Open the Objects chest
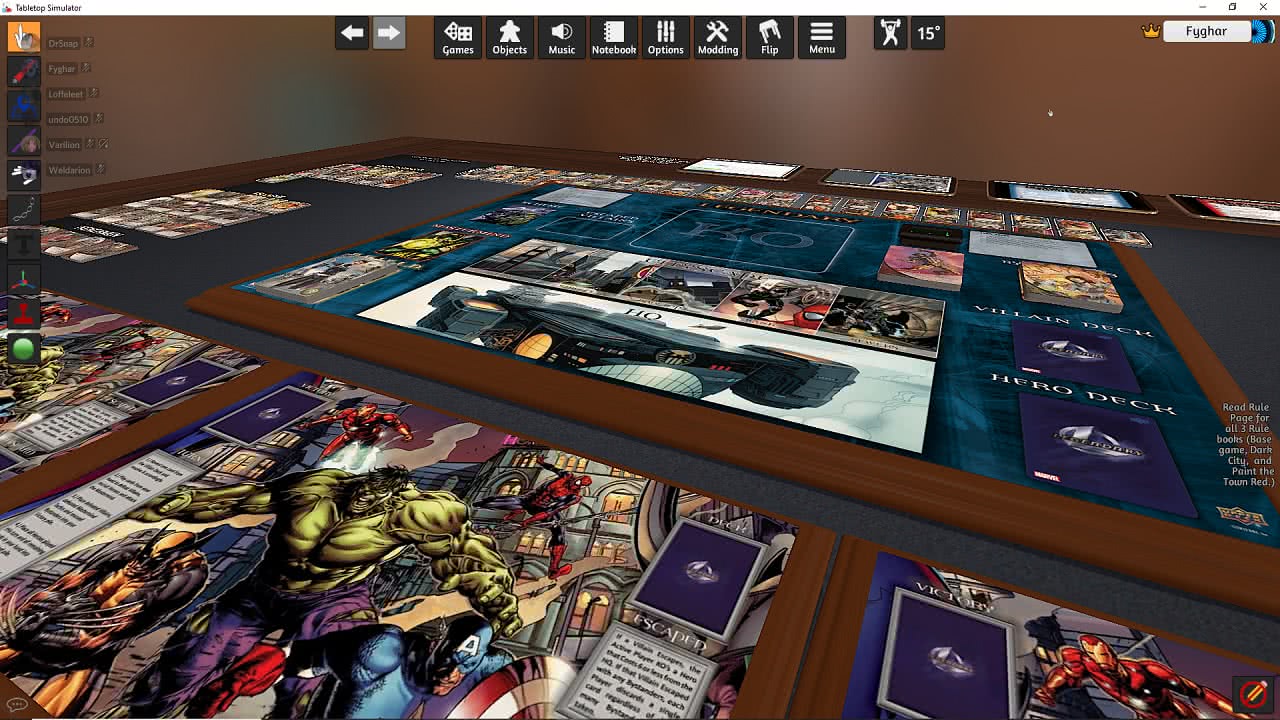 point(510,37)
